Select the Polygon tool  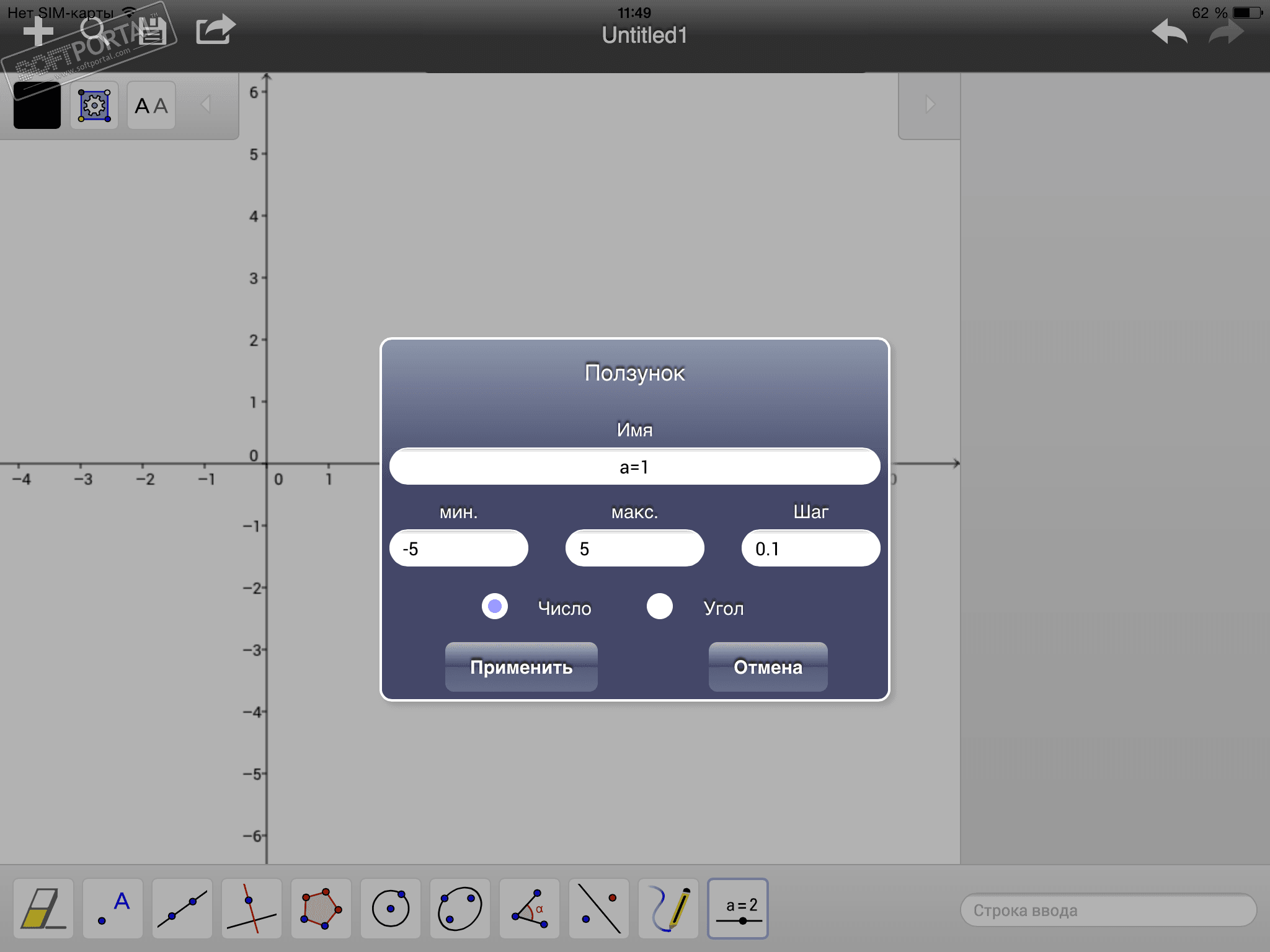tap(321, 908)
